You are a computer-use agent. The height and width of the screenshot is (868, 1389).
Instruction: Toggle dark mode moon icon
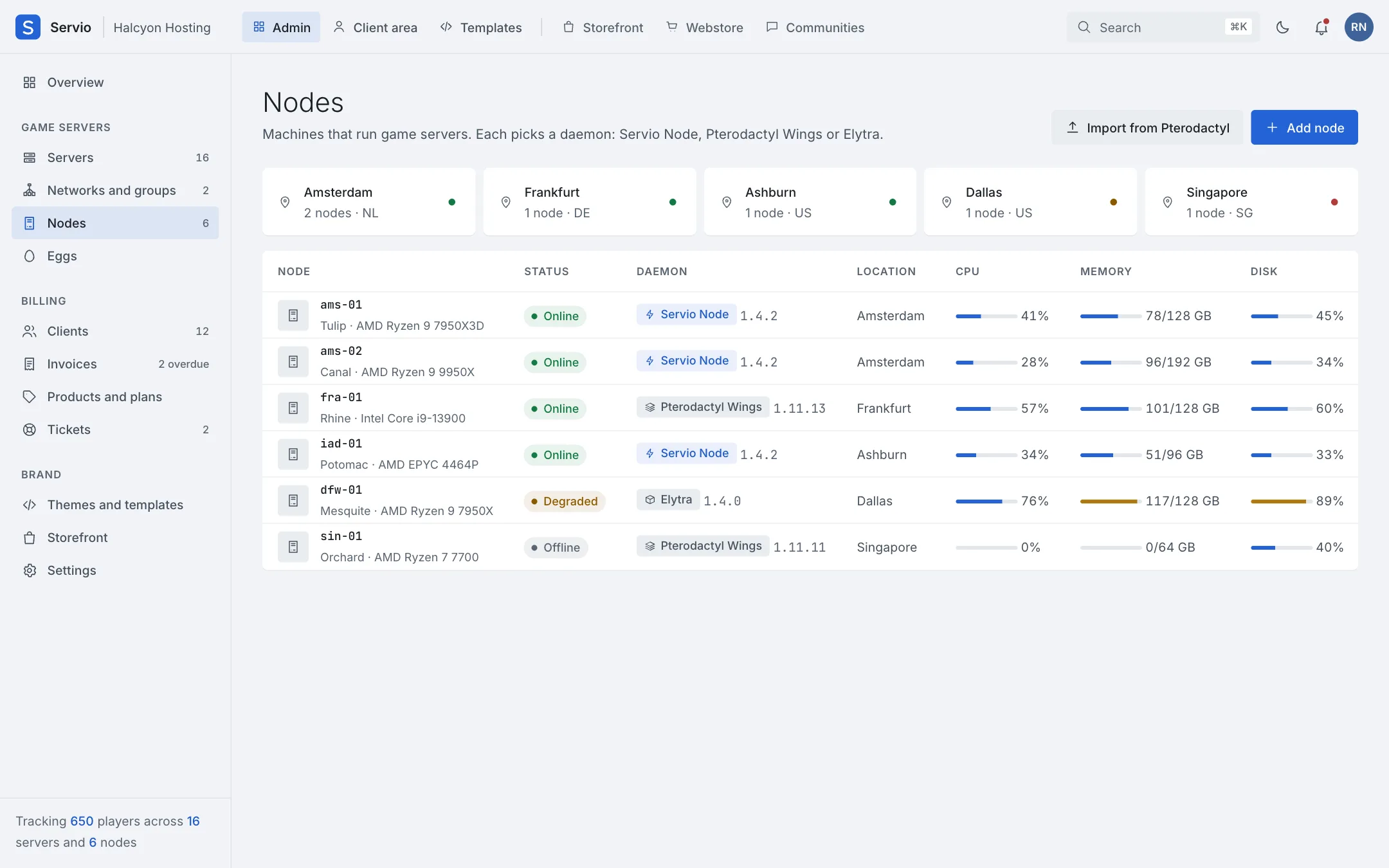pos(1282,27)
